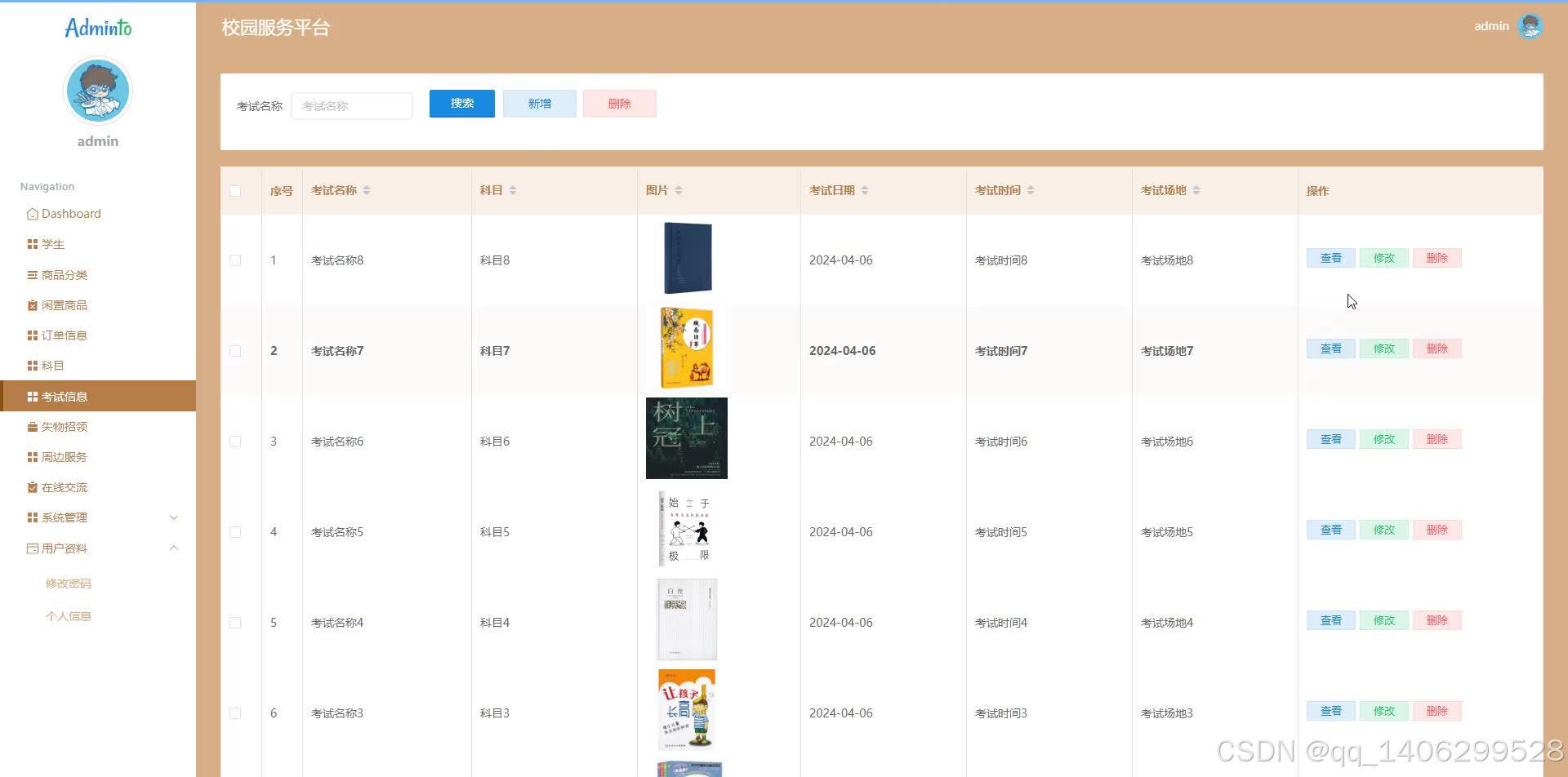This screenshot has width=1568, height=777.
Task: Check the row checkbox for 考试名称3
Action: [x=235, y=713]
